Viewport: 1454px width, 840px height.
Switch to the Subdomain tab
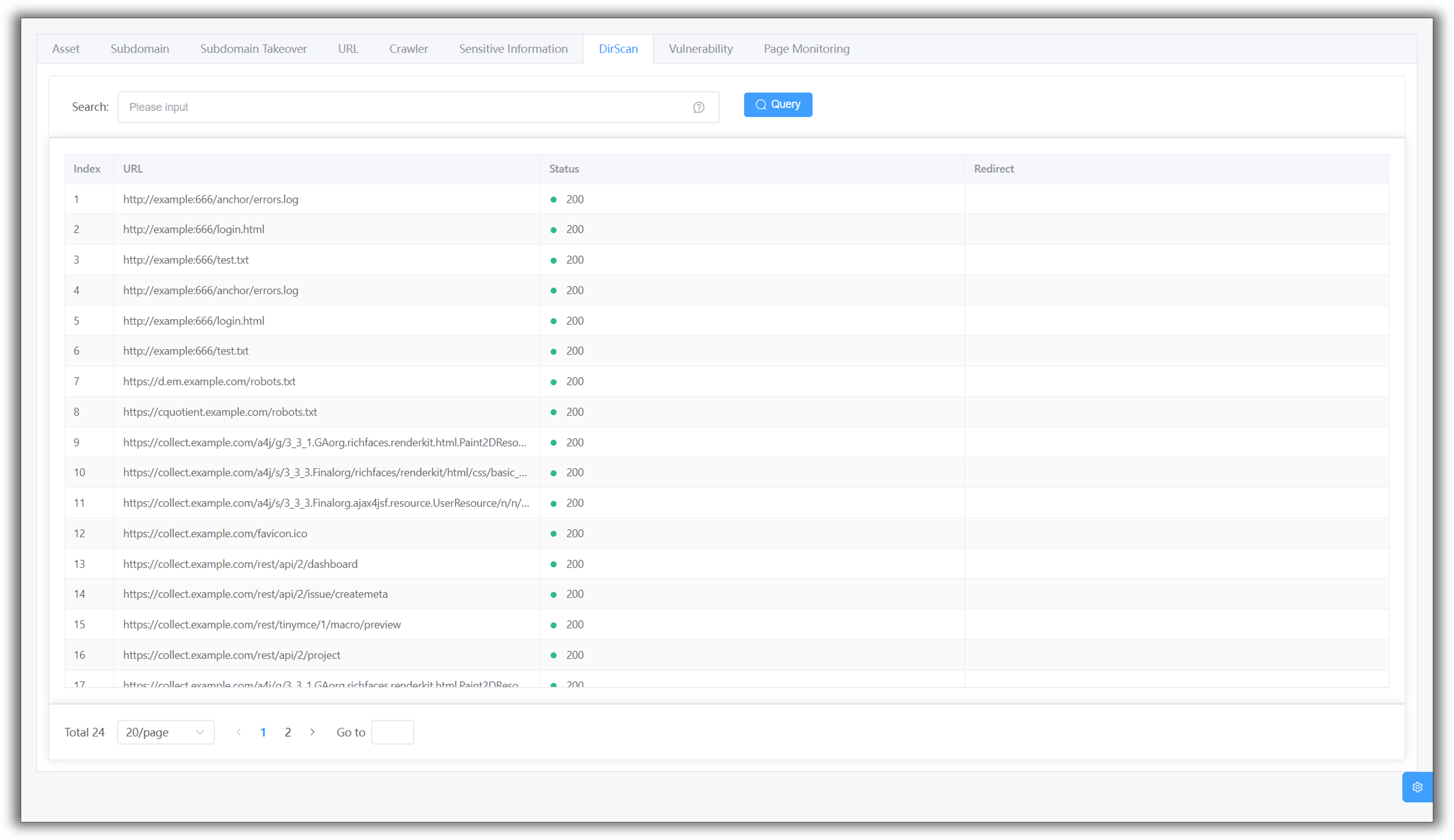pos(140,49)
